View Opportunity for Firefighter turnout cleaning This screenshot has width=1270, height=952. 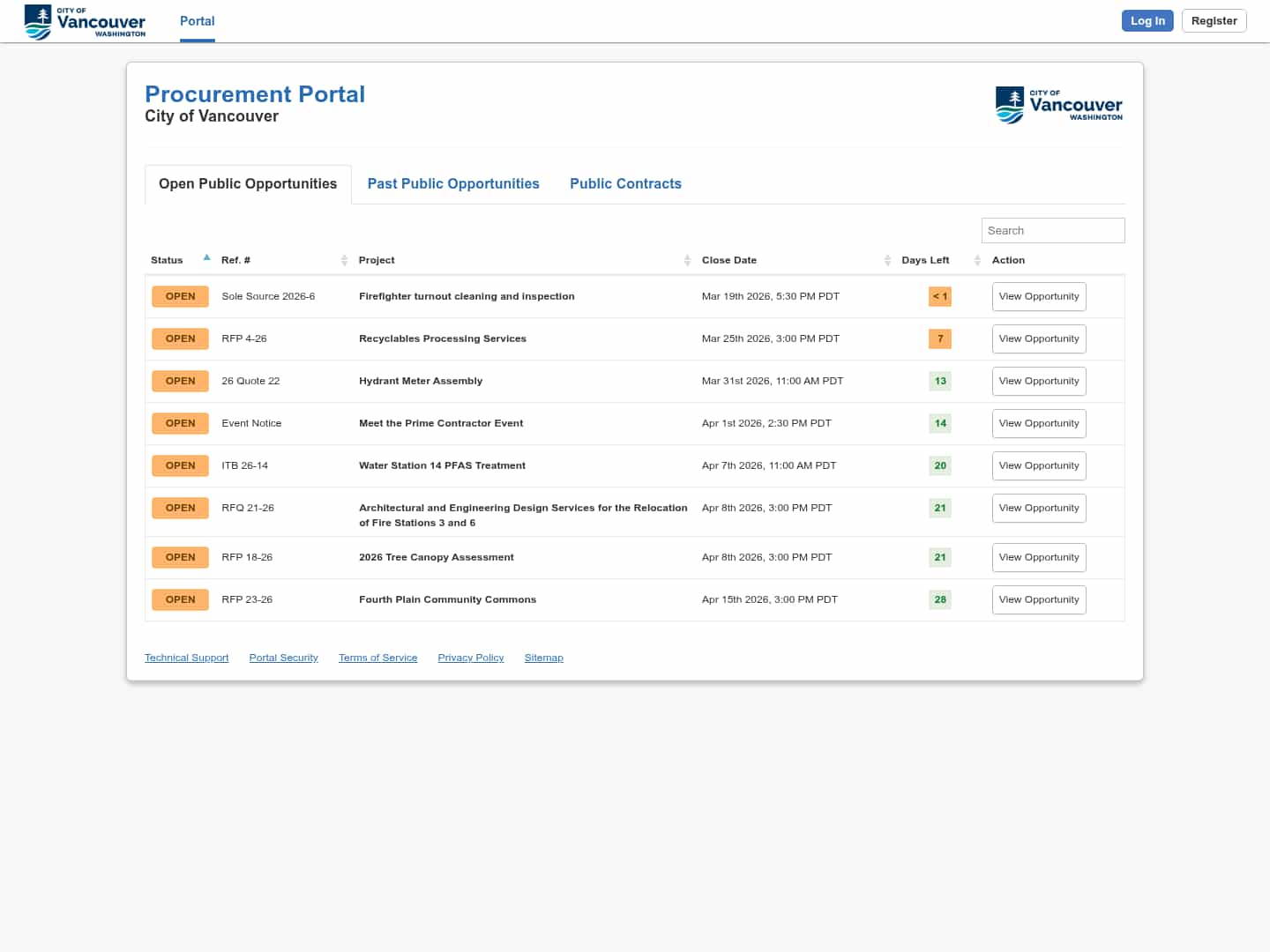coord(1038,296)
